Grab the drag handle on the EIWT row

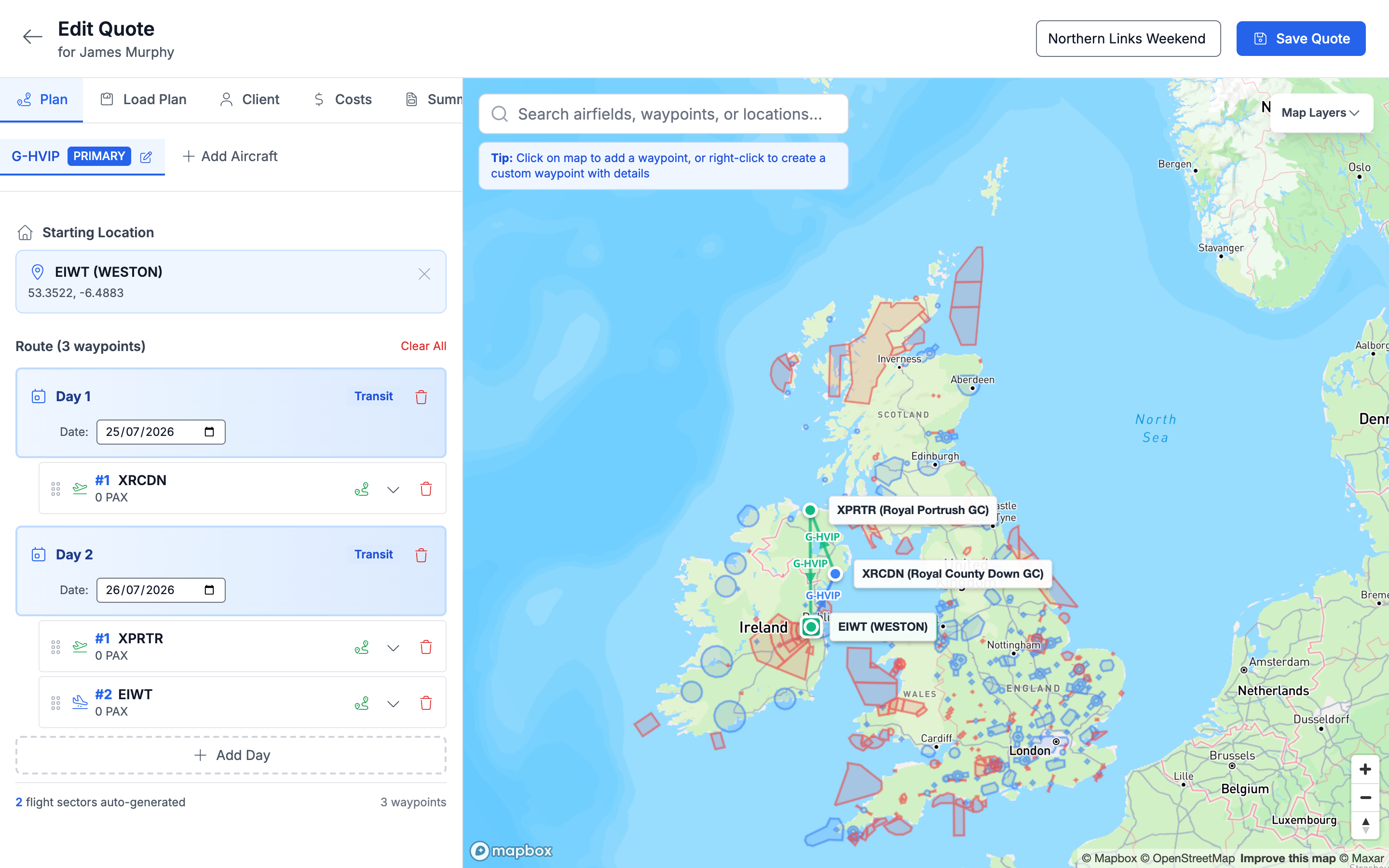click(55, 703)
